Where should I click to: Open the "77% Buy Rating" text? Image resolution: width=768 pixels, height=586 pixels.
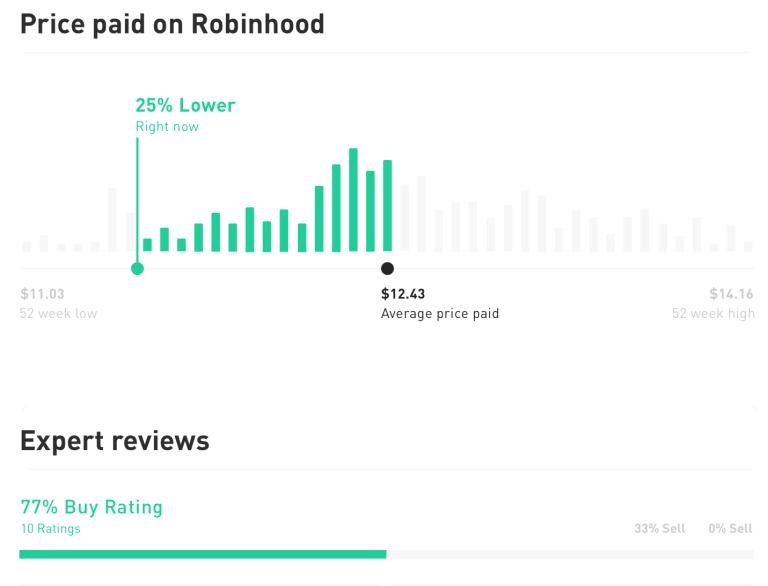click(x=91, y=507)
